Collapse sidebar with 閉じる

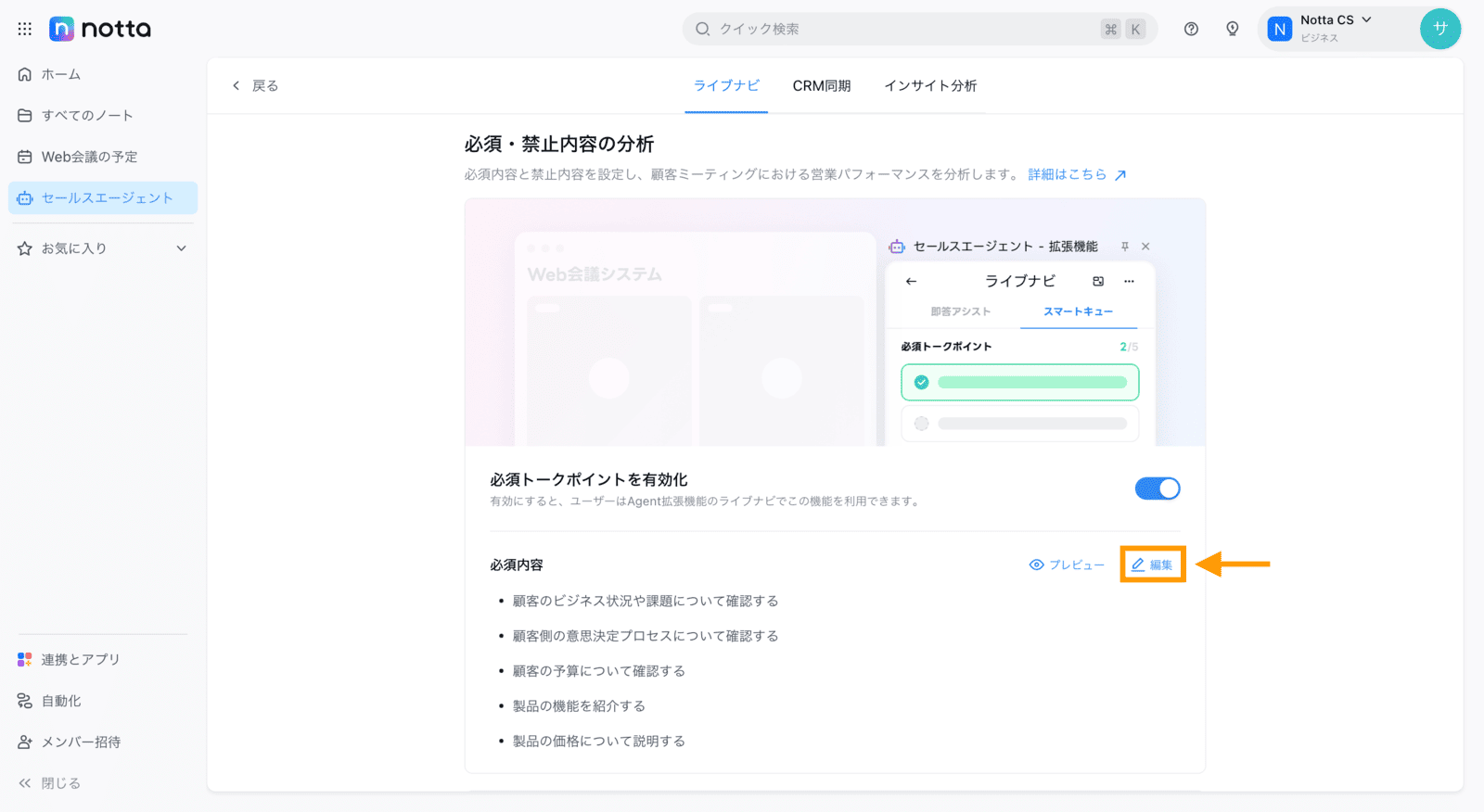point(50,783)
